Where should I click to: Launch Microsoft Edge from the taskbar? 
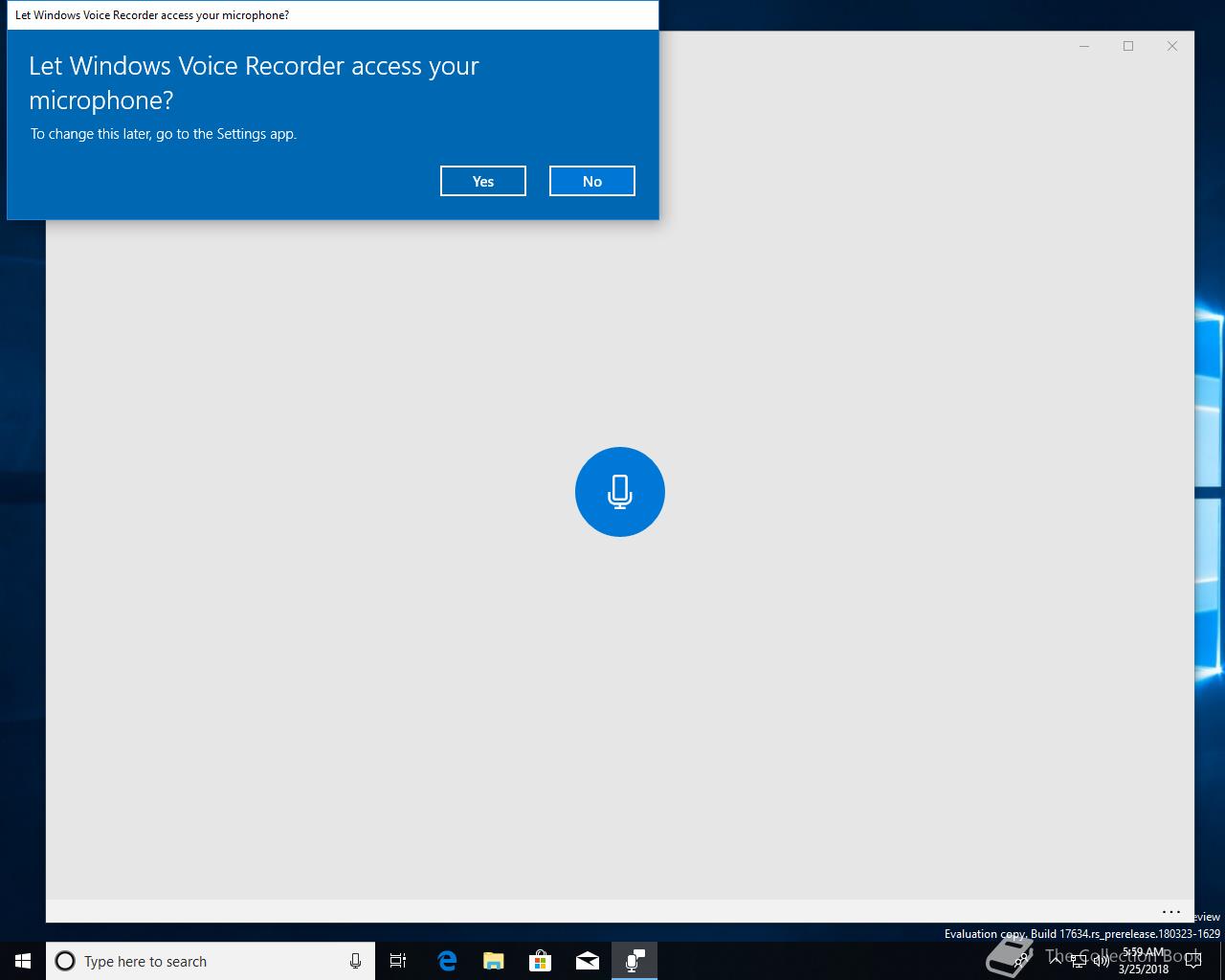click(x=447, y=961)
